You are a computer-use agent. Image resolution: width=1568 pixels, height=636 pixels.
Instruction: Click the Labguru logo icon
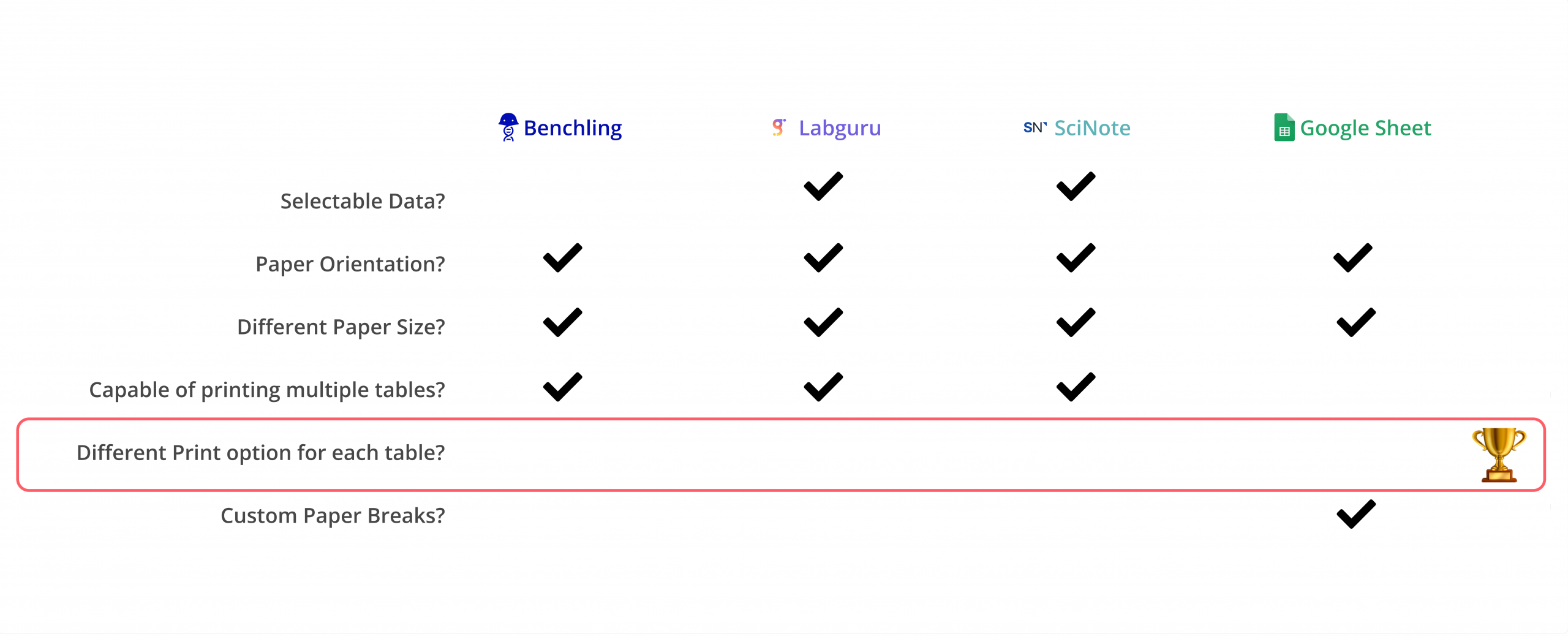coord(778,127)
